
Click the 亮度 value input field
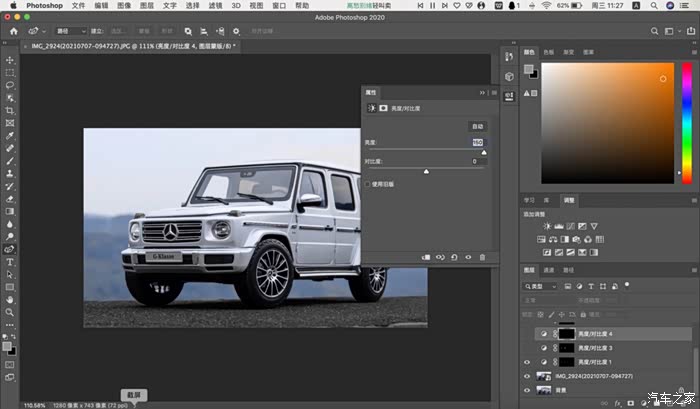477,143
